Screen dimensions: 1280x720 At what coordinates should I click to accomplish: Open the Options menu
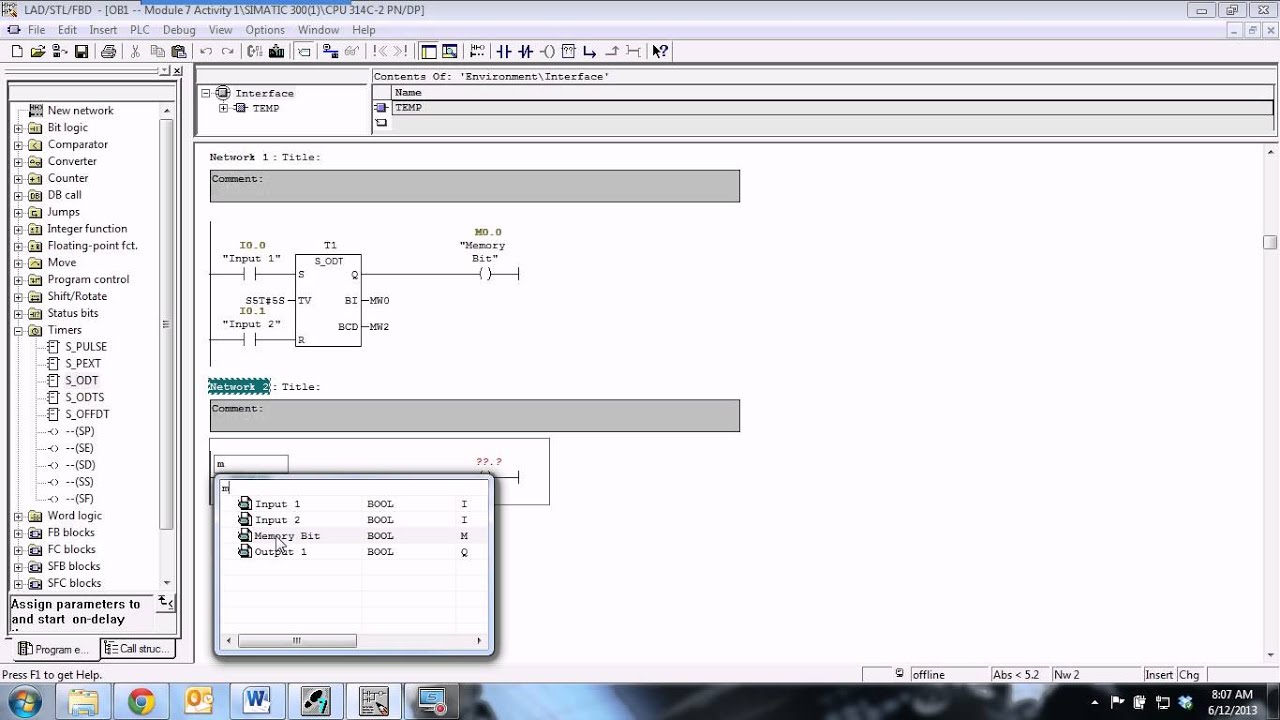pos(265,30)
